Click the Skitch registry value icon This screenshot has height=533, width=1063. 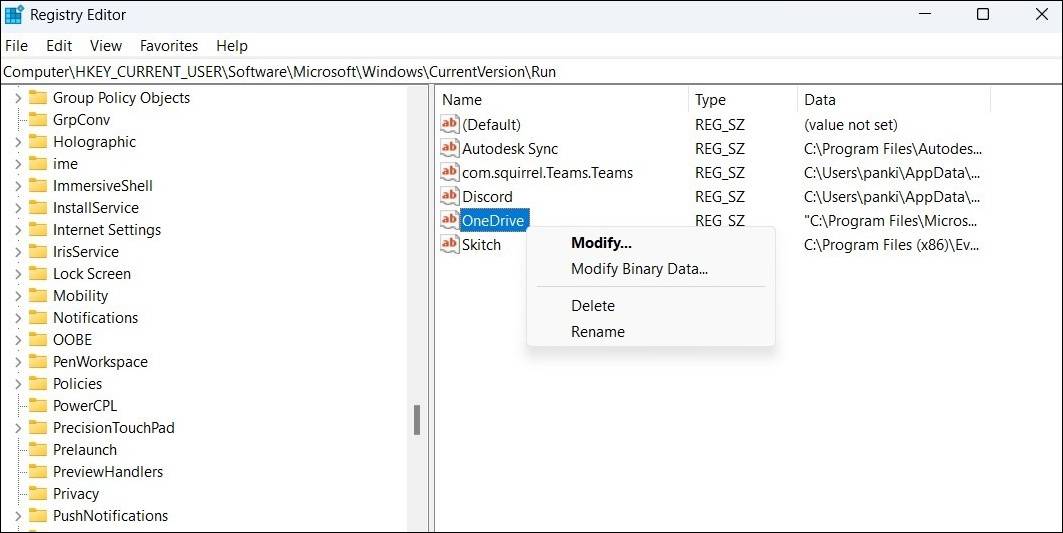coord(450,245)
